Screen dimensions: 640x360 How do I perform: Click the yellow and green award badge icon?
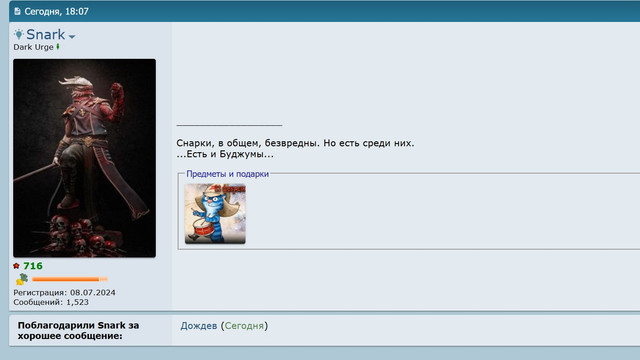point(22,279)
